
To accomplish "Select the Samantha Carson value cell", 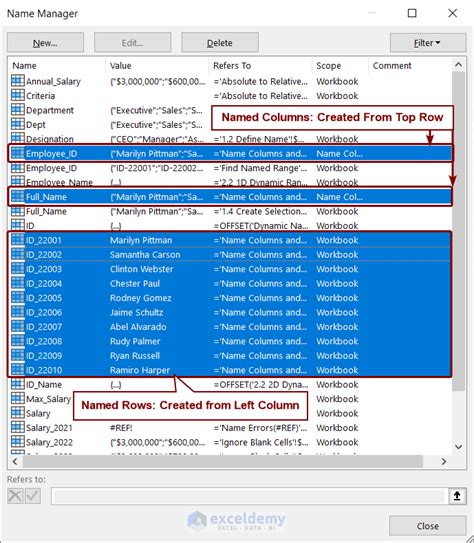I will [x=145, y=255].
